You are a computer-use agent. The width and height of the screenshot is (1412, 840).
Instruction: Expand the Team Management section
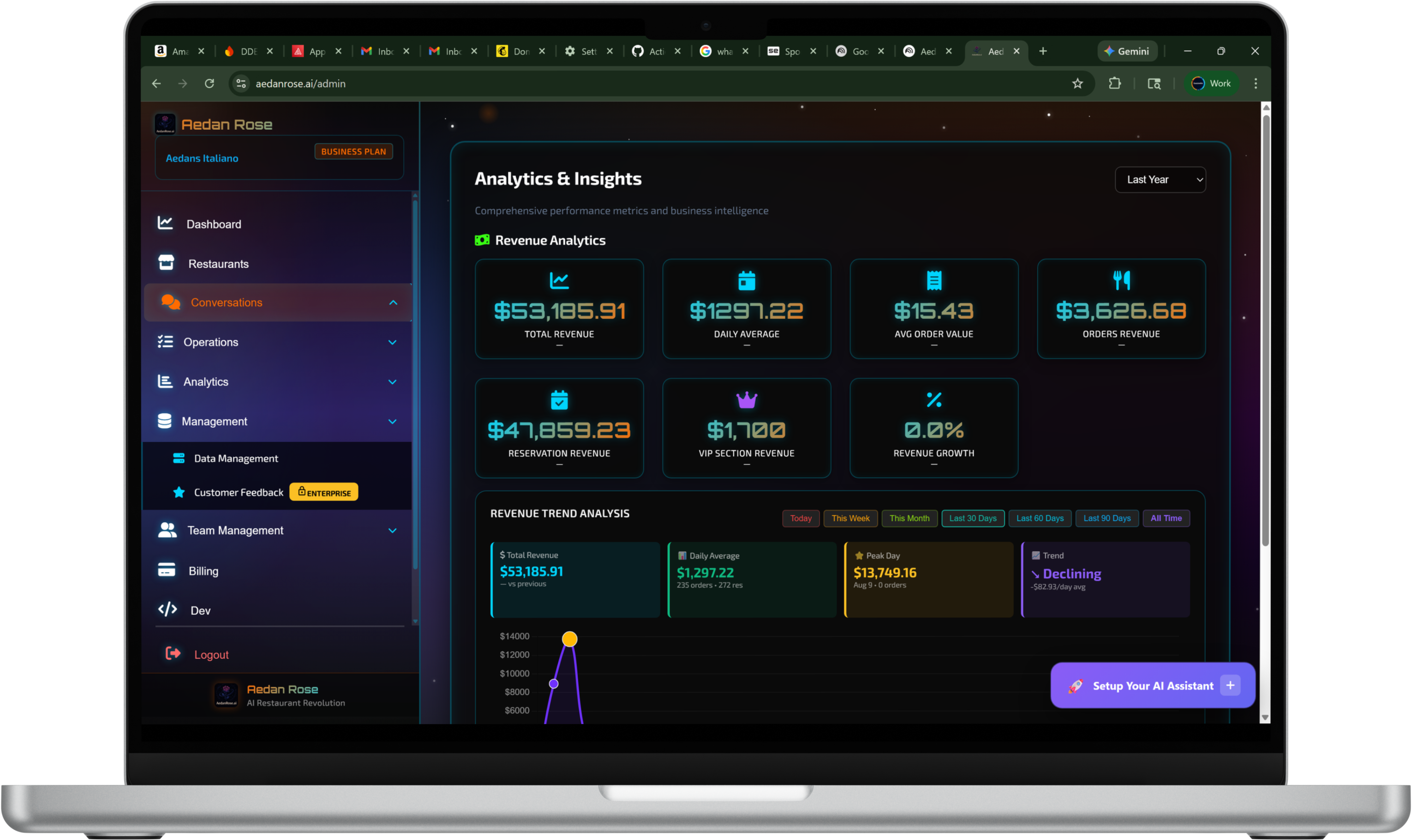392,531
